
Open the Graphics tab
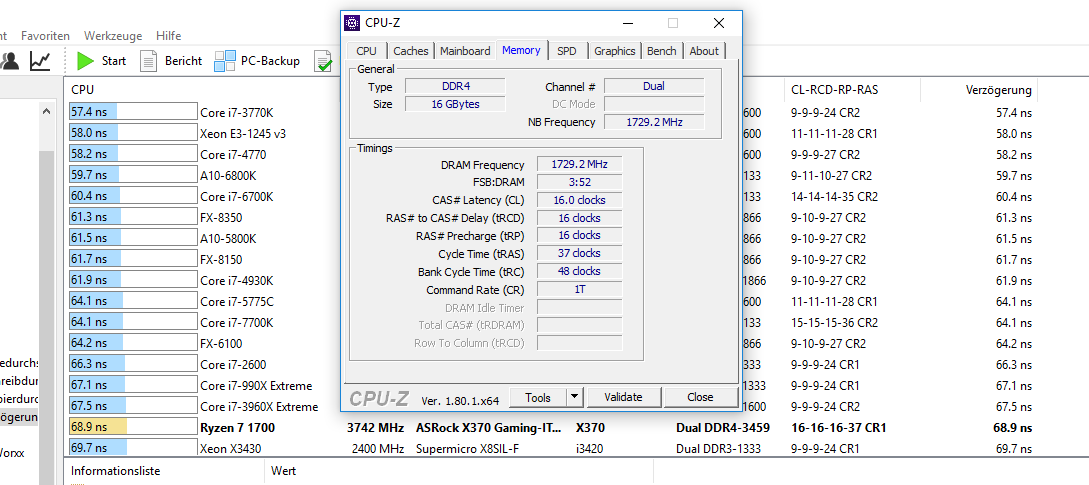(x=615, y=51)
